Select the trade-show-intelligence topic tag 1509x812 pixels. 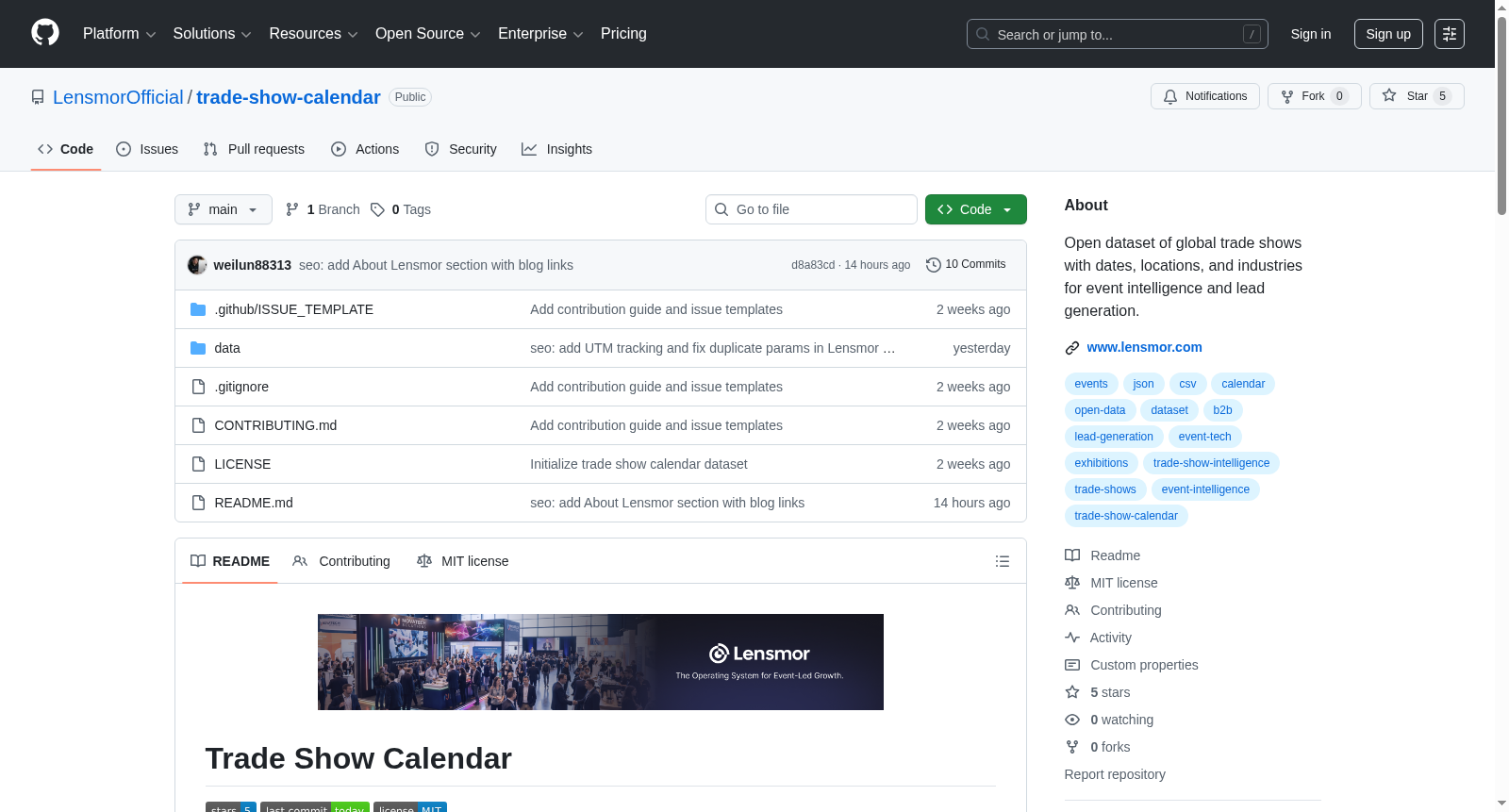[1211, 463]
